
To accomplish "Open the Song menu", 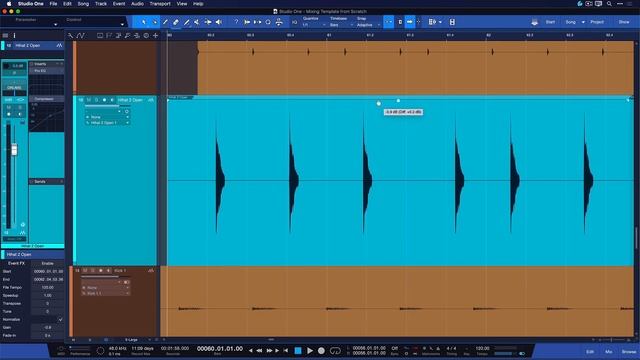I will pyautogui.click(x=83, y=4).
